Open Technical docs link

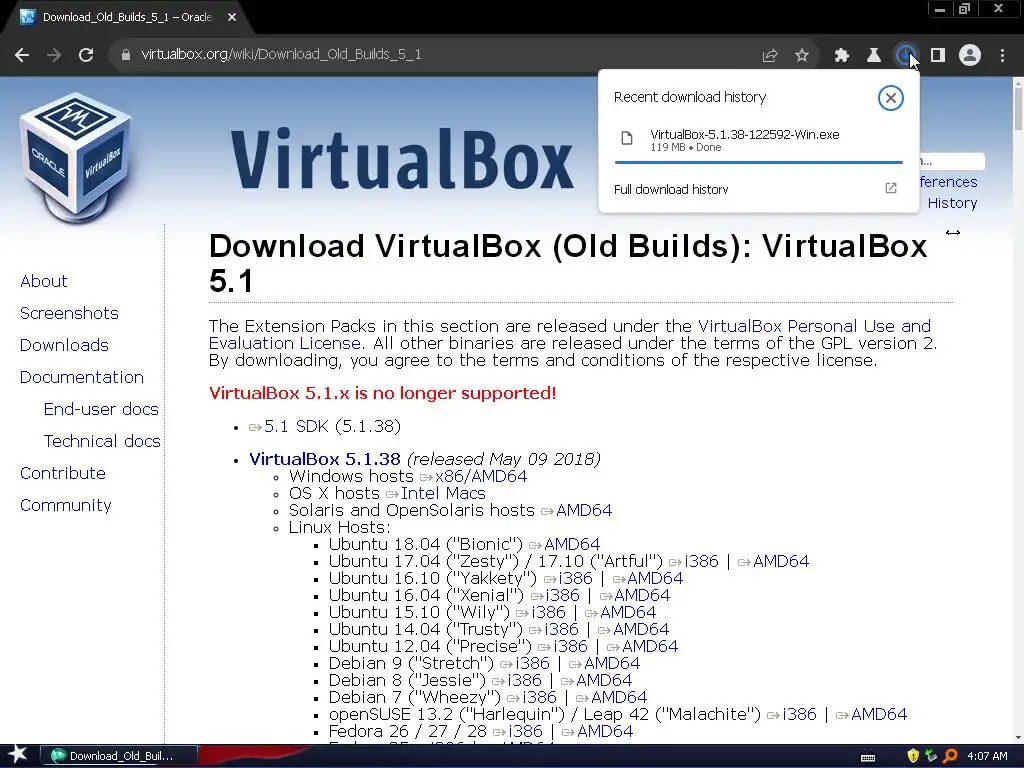click(x=102, y=441)
